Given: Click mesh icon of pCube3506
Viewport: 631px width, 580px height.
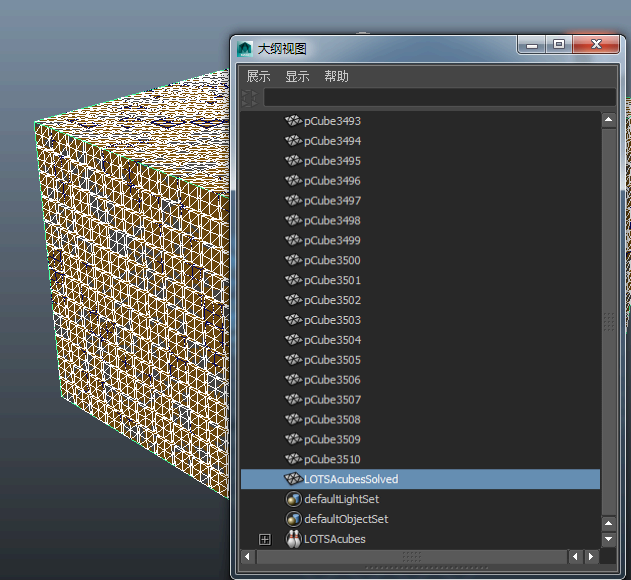Looking at the screenshot, I should tap(293, 379).
